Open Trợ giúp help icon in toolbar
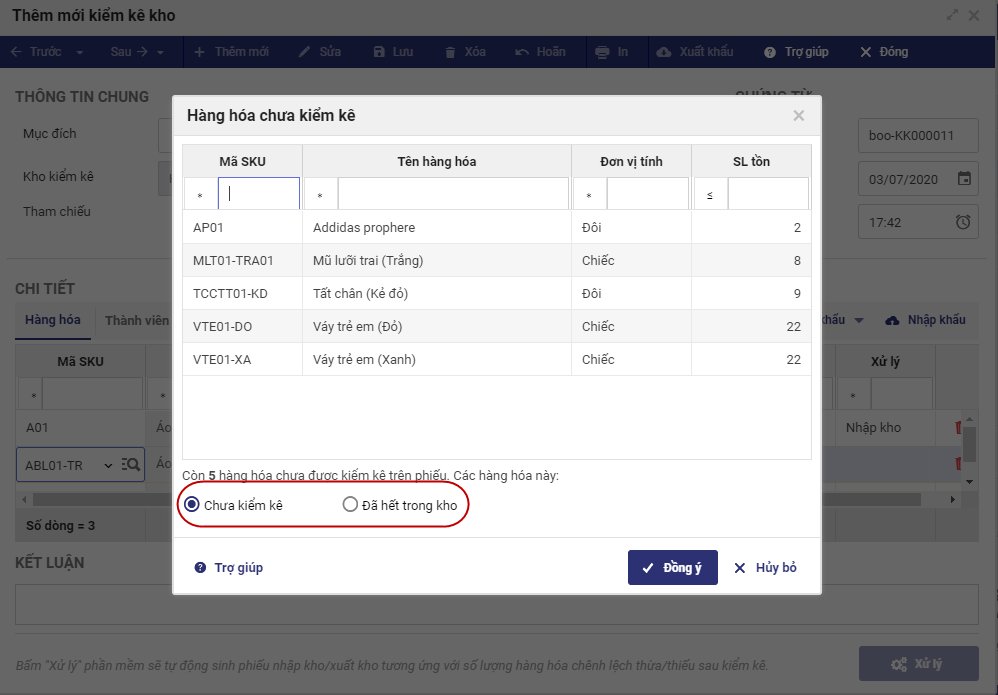 click(770, 52)
